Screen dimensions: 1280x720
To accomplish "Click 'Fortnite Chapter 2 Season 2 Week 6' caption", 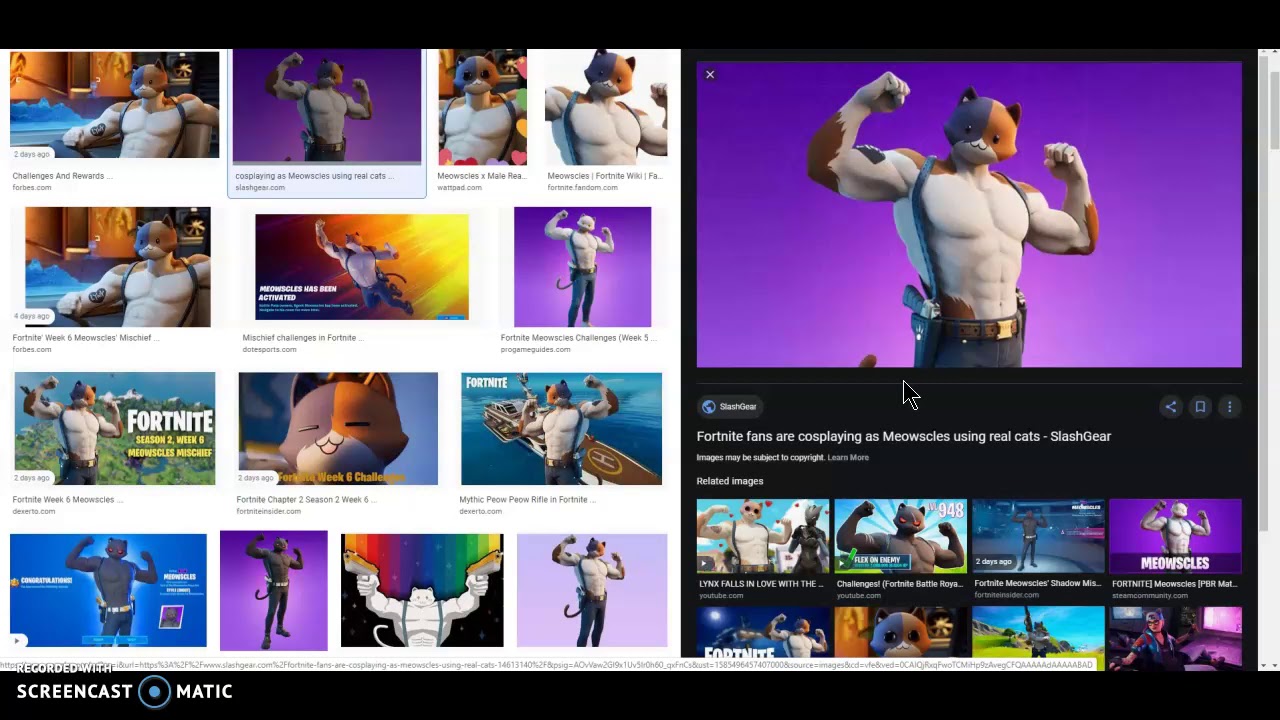I will (x=306, y=500).
